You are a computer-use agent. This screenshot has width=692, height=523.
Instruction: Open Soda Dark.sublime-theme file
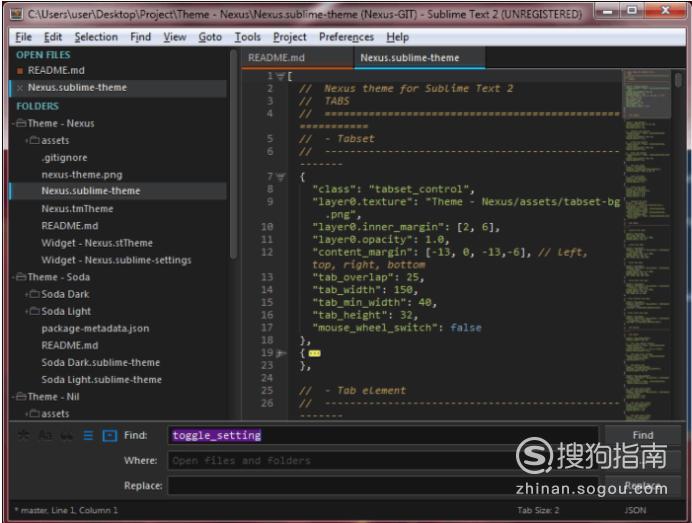tap(101, 363)
